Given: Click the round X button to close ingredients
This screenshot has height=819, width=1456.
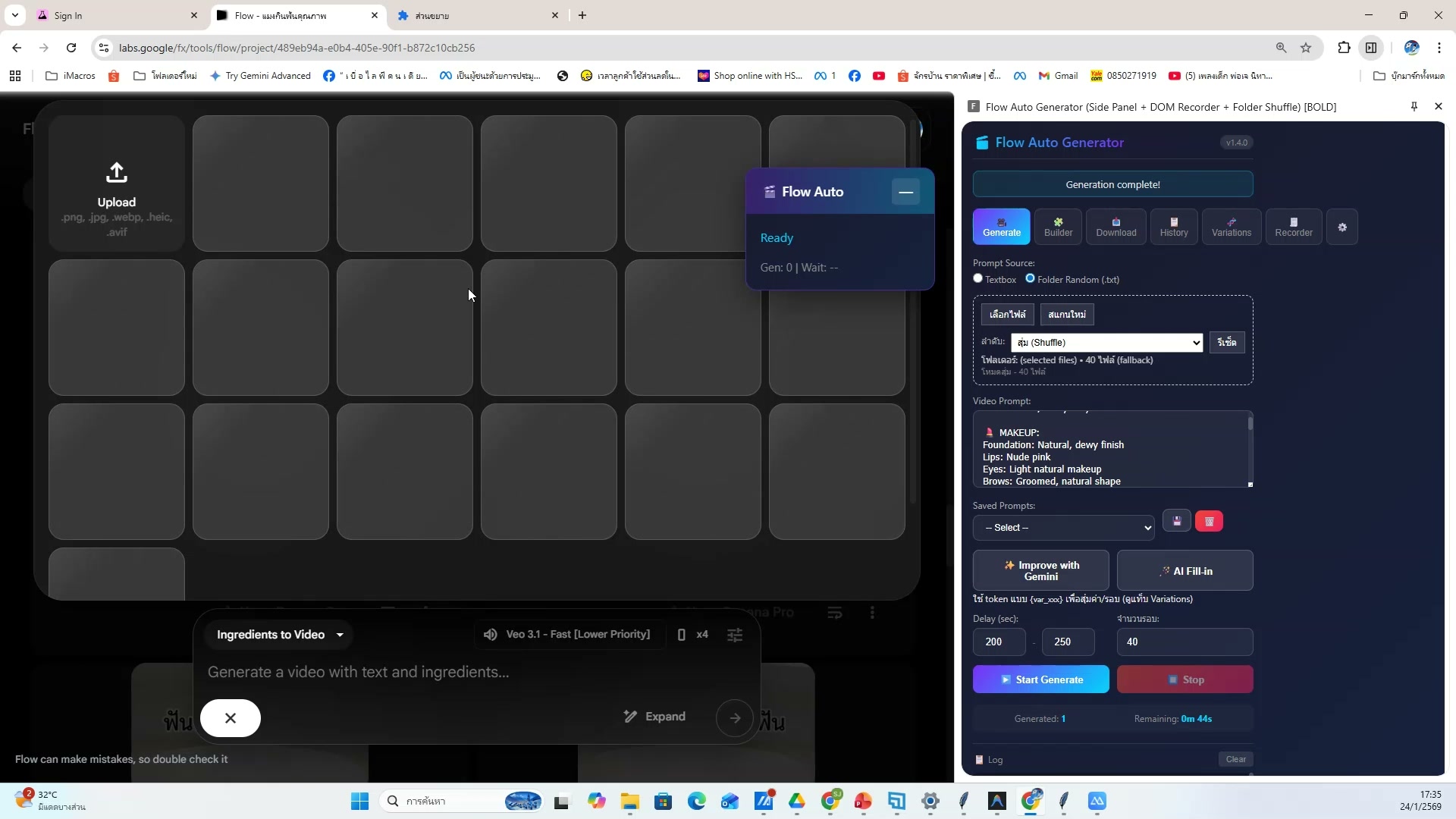Looking at the screenshot, I should (x=231, y=718).
